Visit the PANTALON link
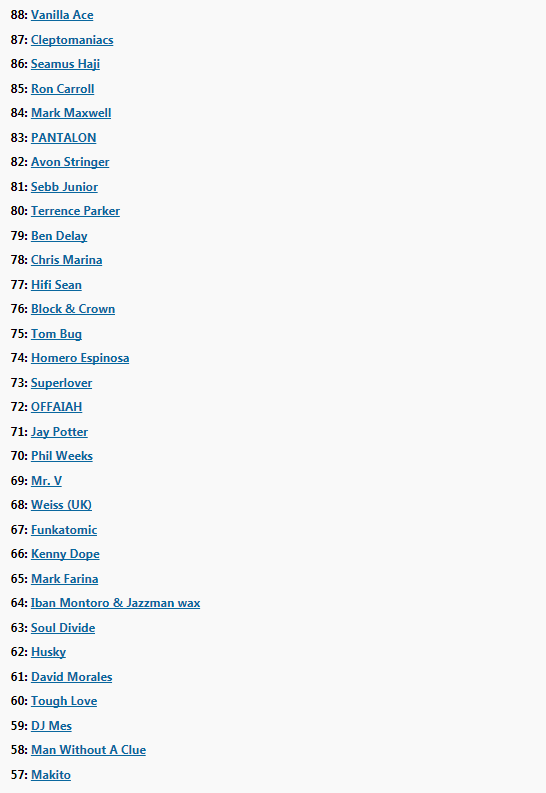Screen dimensions: 546x793 64,138
